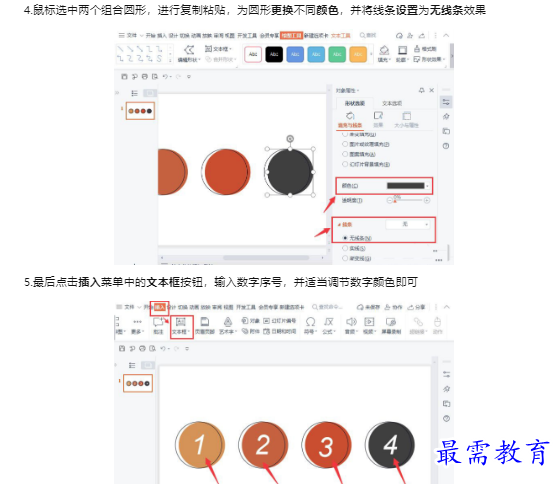The width and height of the screenshot is (558, 484).
Task: Open Developer Tools tab in lower ribbon
Action: (x=246, y=307)
